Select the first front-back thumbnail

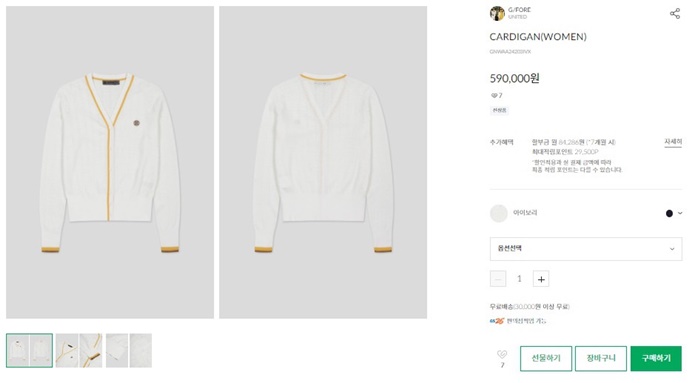[29, 350]
